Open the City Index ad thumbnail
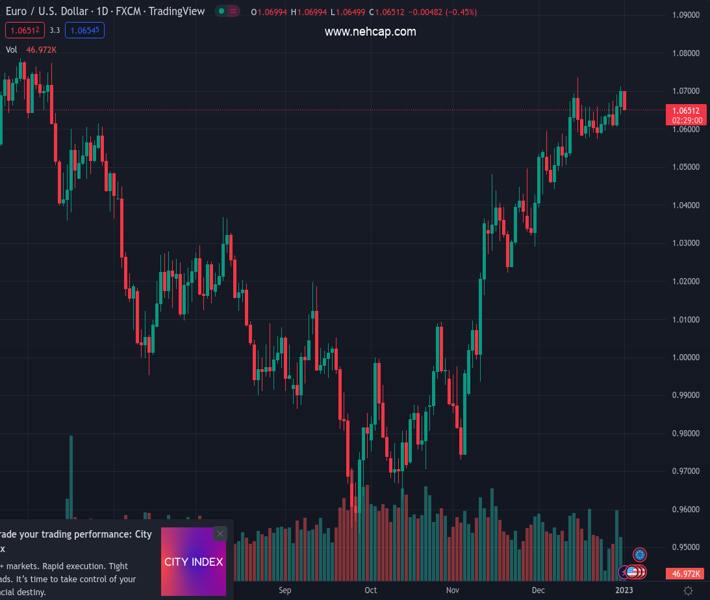710x600 pixels. pyautogui.click(x=193, y=562)
